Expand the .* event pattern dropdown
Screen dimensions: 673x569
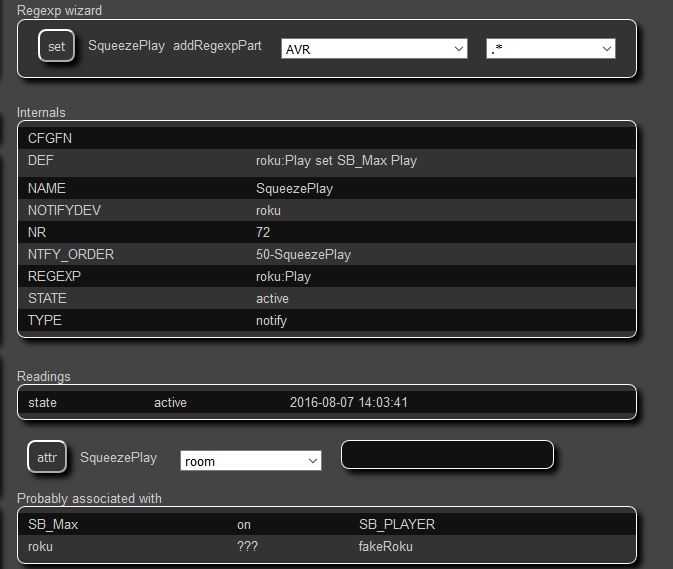tap(550, 49)
